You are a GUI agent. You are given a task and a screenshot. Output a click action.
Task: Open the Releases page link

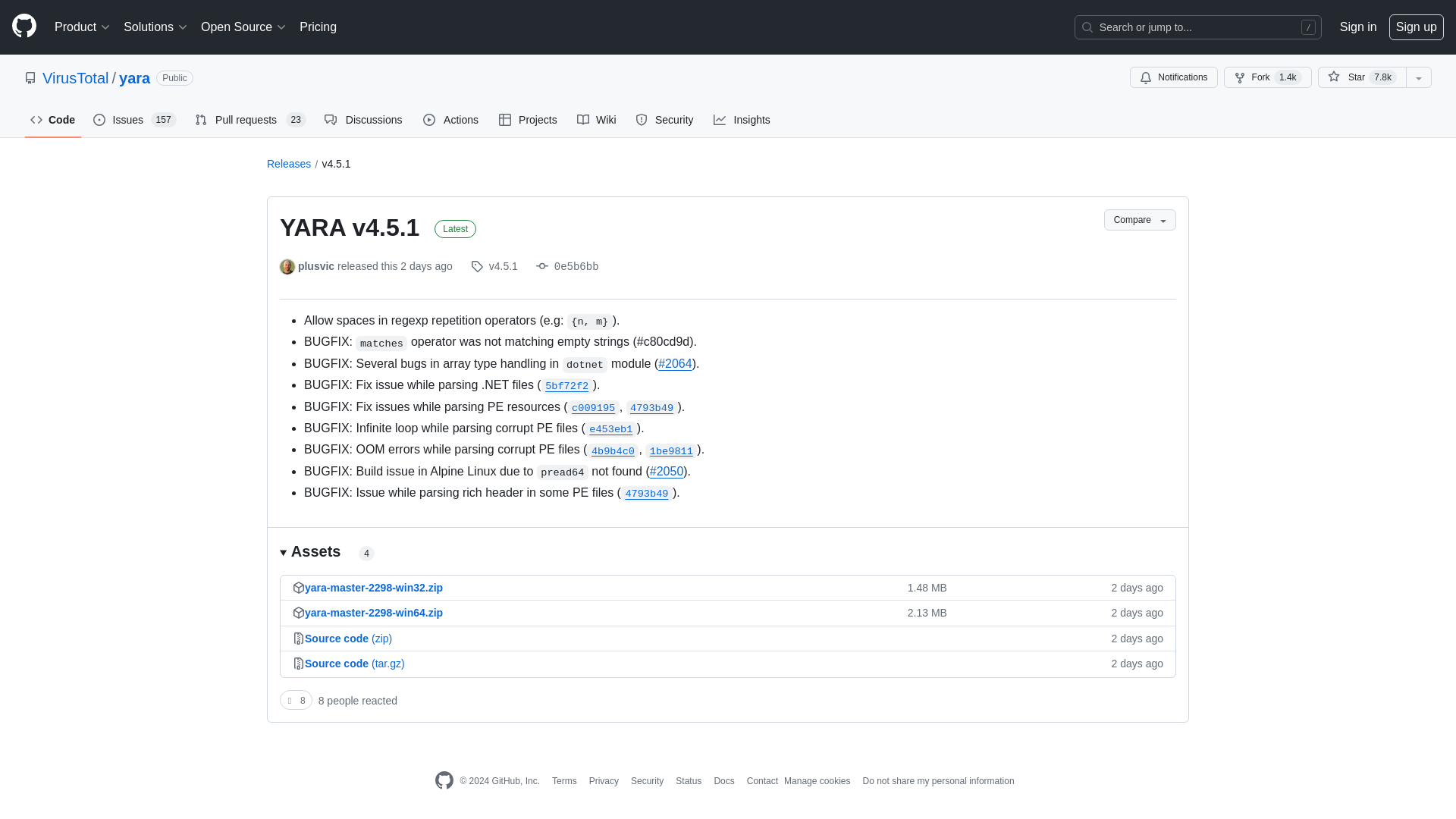(x=289, y=163)
